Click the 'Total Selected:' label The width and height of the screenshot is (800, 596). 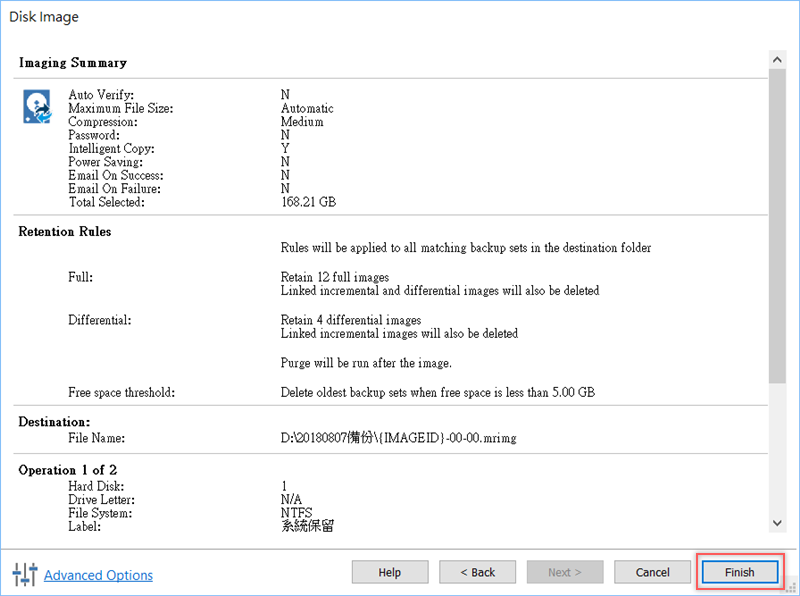(107, 202)
